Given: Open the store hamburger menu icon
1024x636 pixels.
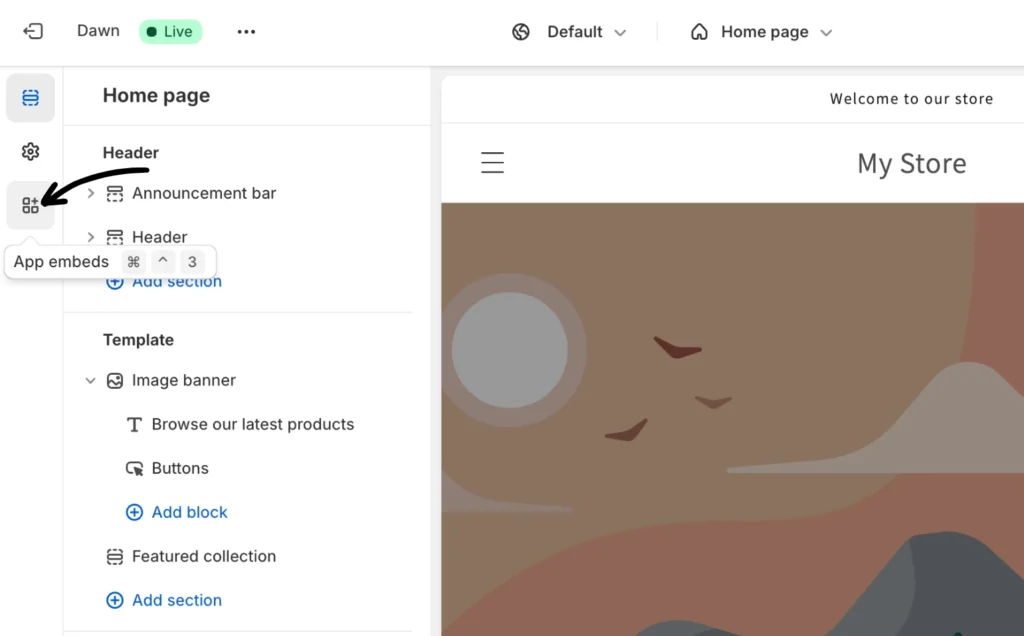Looking at the screenshot, I should click(492, 163).
